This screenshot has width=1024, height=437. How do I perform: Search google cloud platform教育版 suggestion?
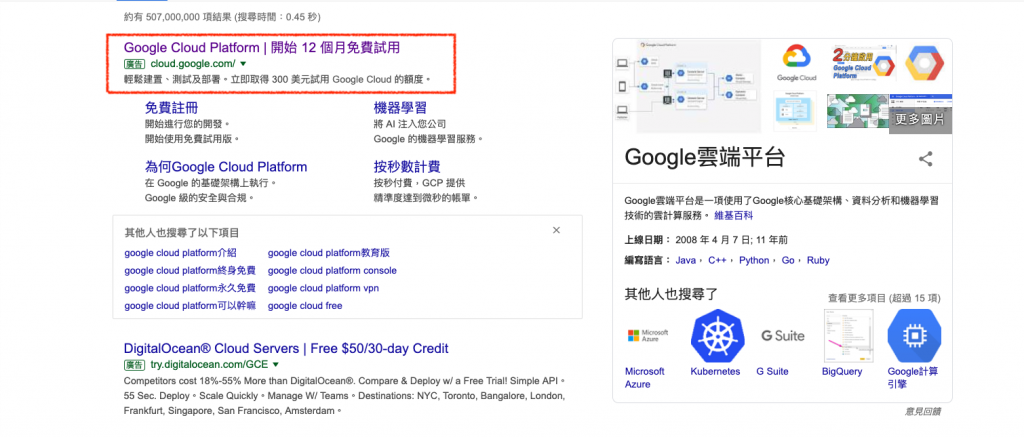pyautogui.click(x=328, y=253)
